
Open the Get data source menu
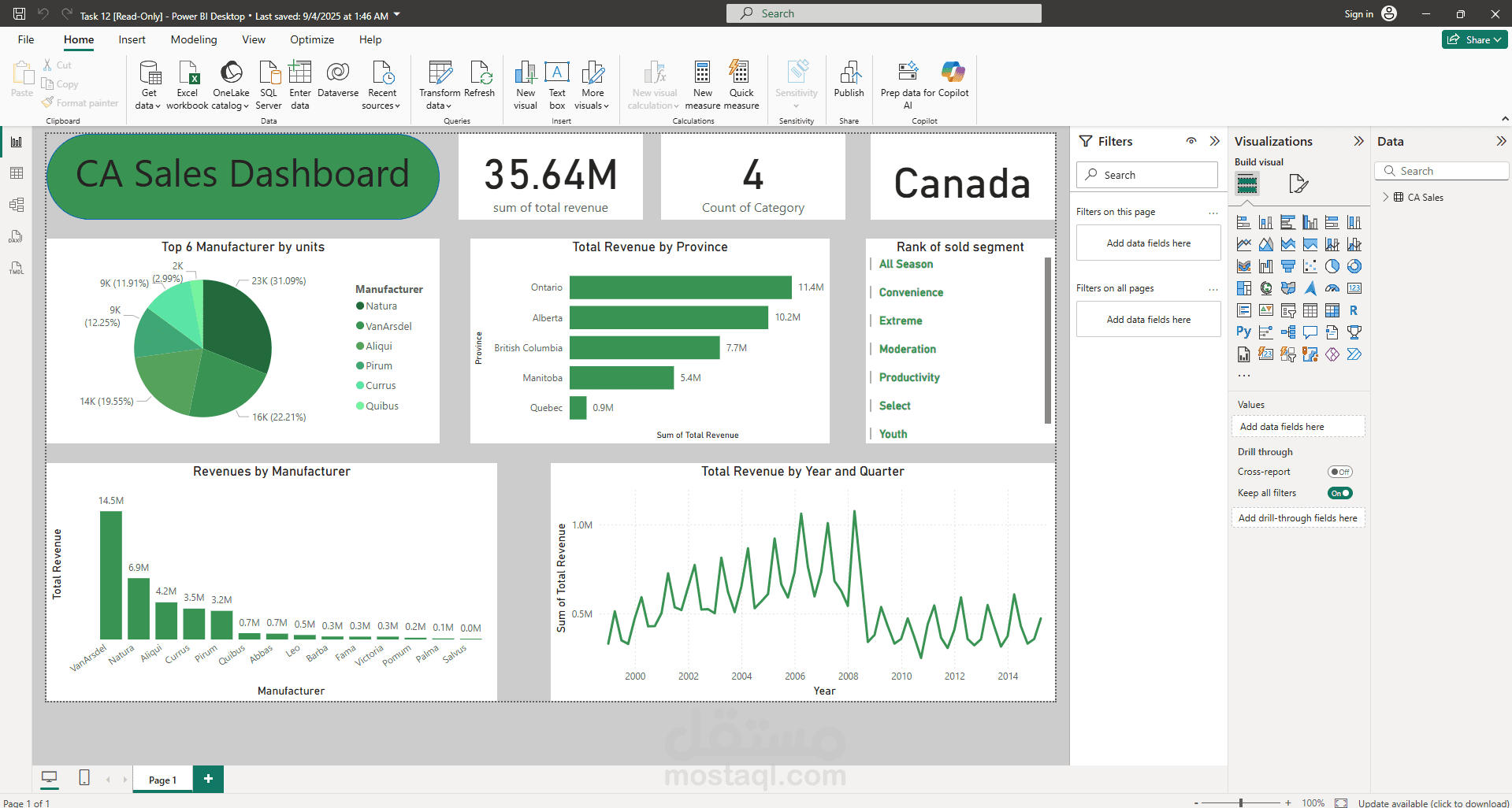(x=148, y=85)
